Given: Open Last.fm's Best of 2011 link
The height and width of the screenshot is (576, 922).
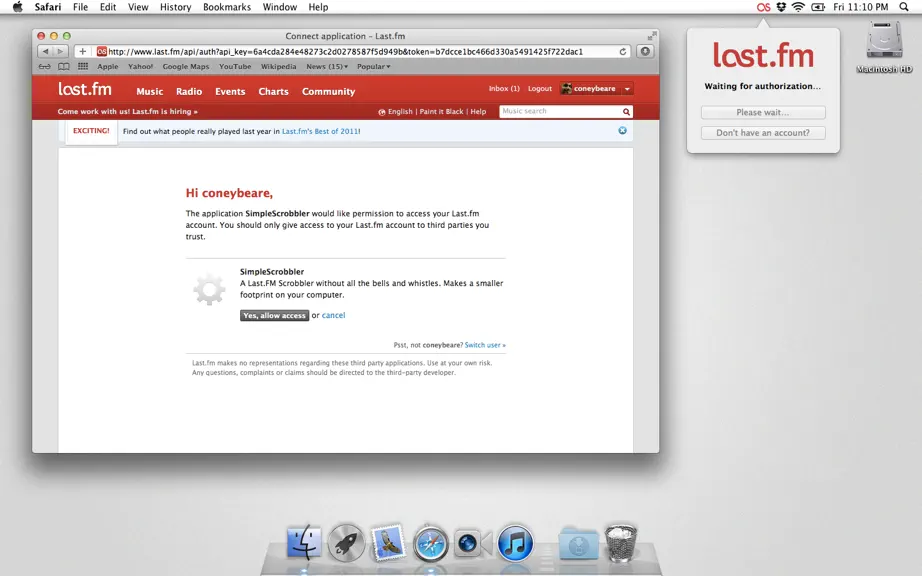Looking at the screenshot, I should point(321,131).
